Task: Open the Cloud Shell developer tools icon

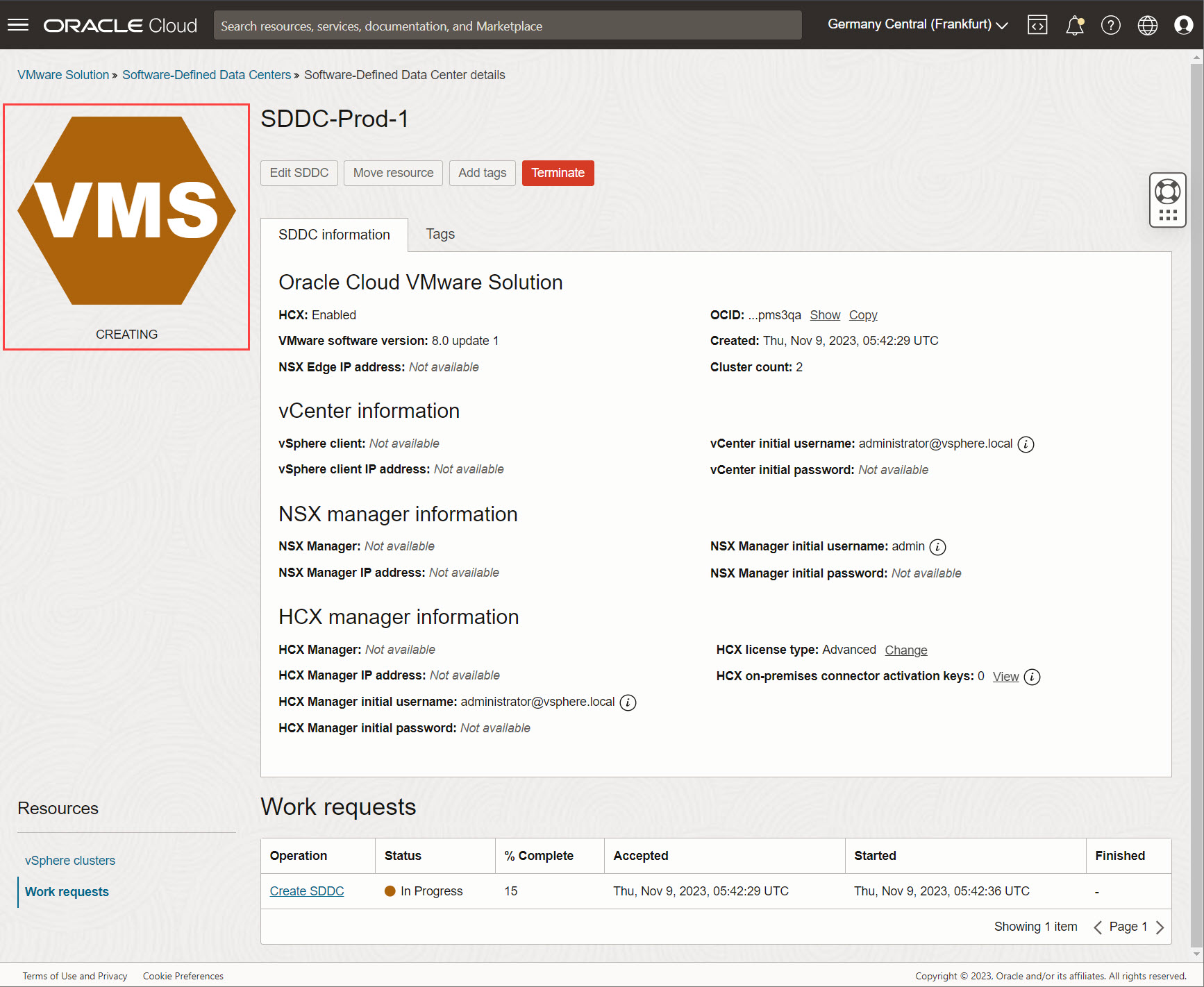Action: pyautogui.click(x=1037, y=25)
